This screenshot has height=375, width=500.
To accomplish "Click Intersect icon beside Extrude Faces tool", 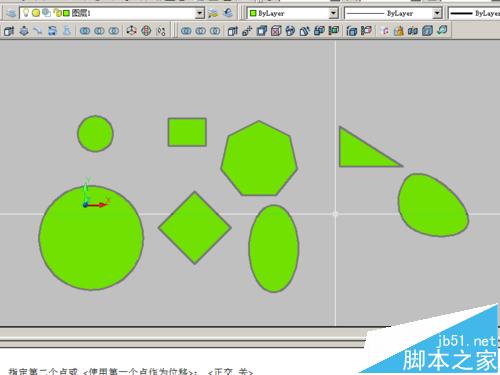I will [x=215, y=31].
